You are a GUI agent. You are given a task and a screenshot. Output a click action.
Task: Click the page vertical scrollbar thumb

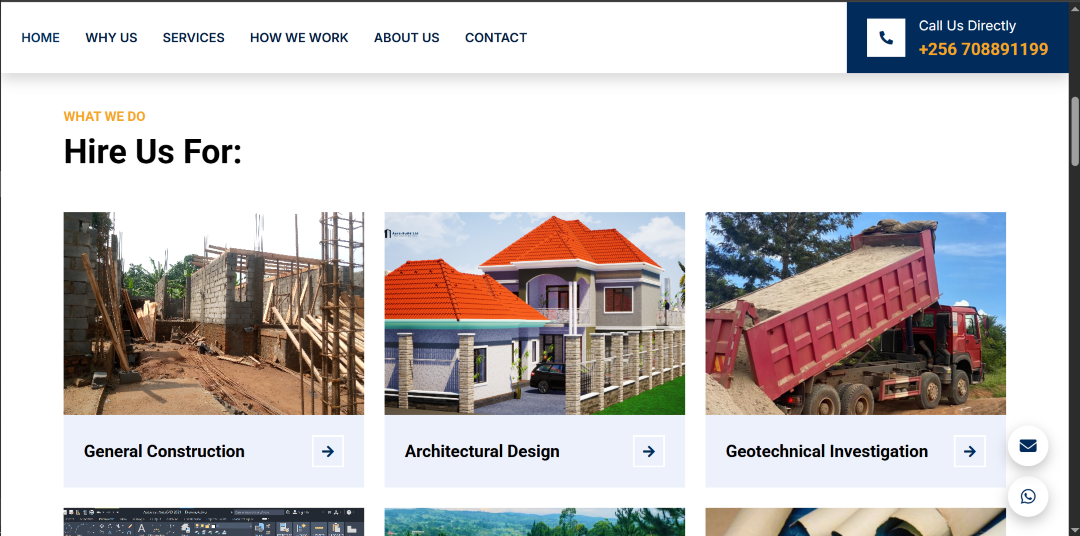1074,131
